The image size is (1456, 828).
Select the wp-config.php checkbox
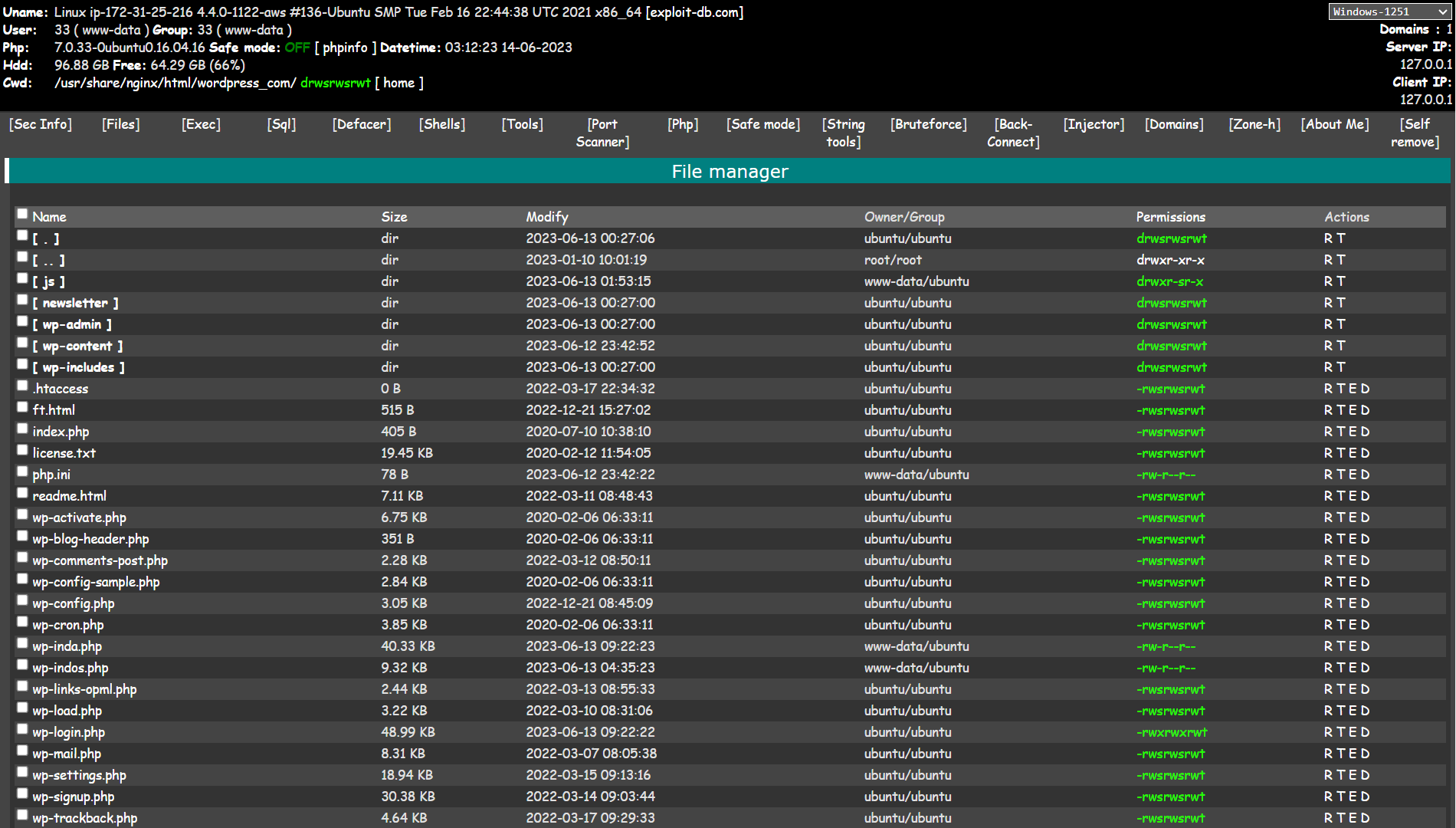(22, 601)
